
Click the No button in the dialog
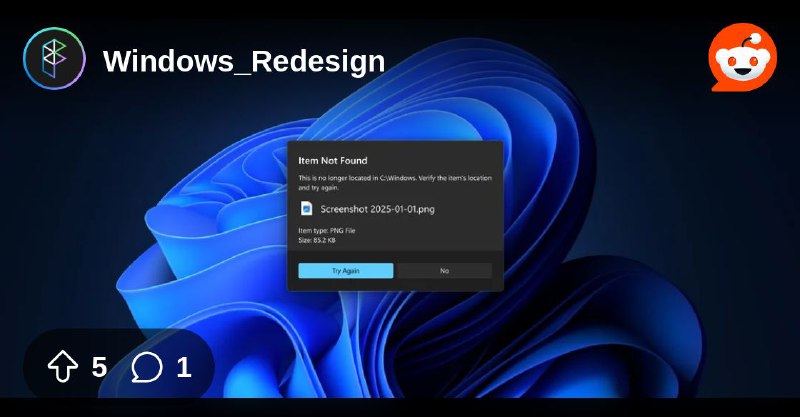pos(444,271)
